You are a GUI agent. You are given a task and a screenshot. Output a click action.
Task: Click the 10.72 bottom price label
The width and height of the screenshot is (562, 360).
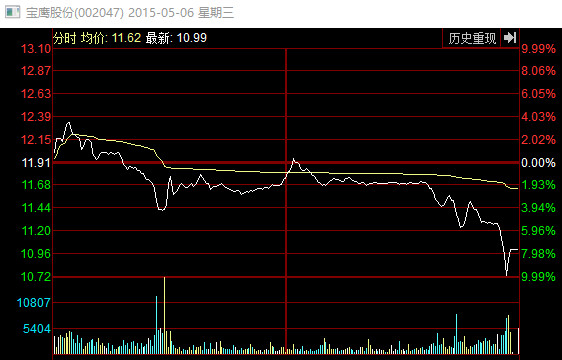[36, 277]
